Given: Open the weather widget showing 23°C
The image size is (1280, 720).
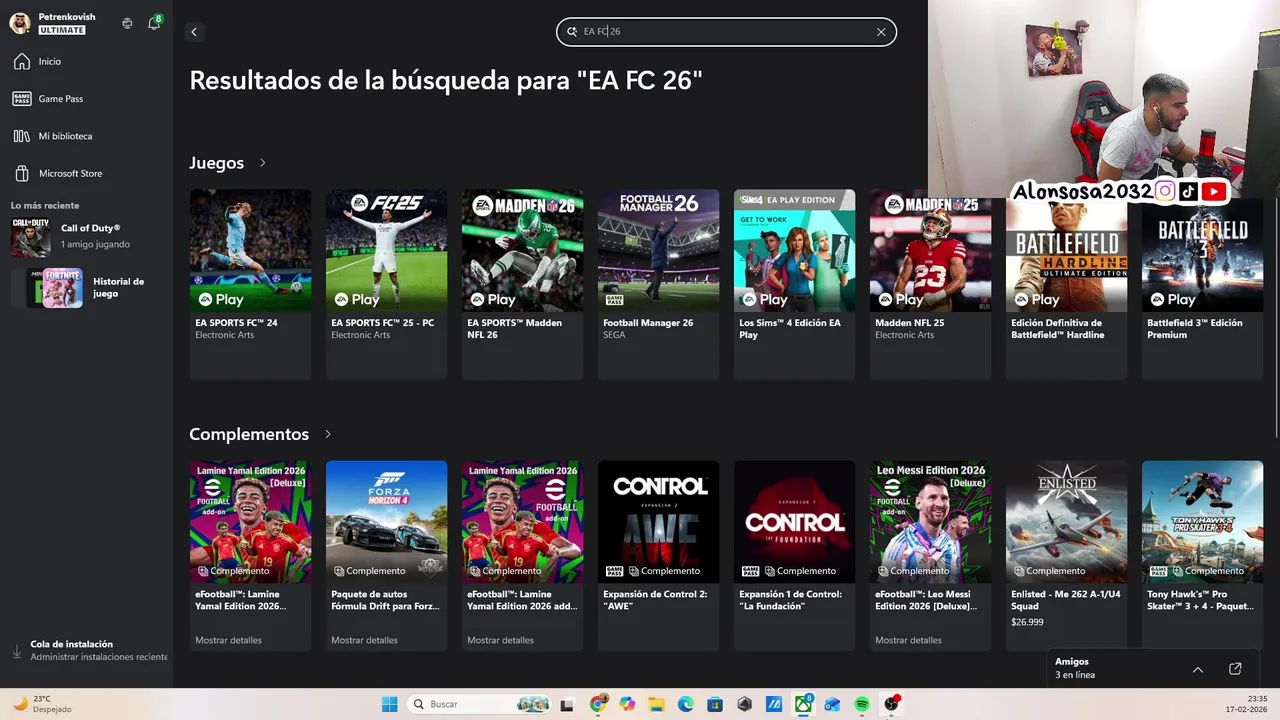Looking at the screenshot, I should (42, 704).
